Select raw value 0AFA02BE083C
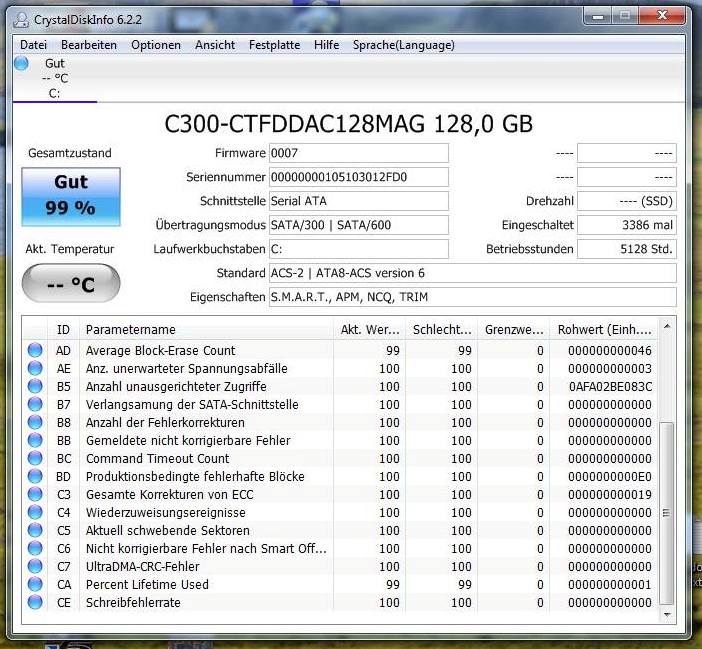Viewport: 702px width, 649px height. pos(610,386)
